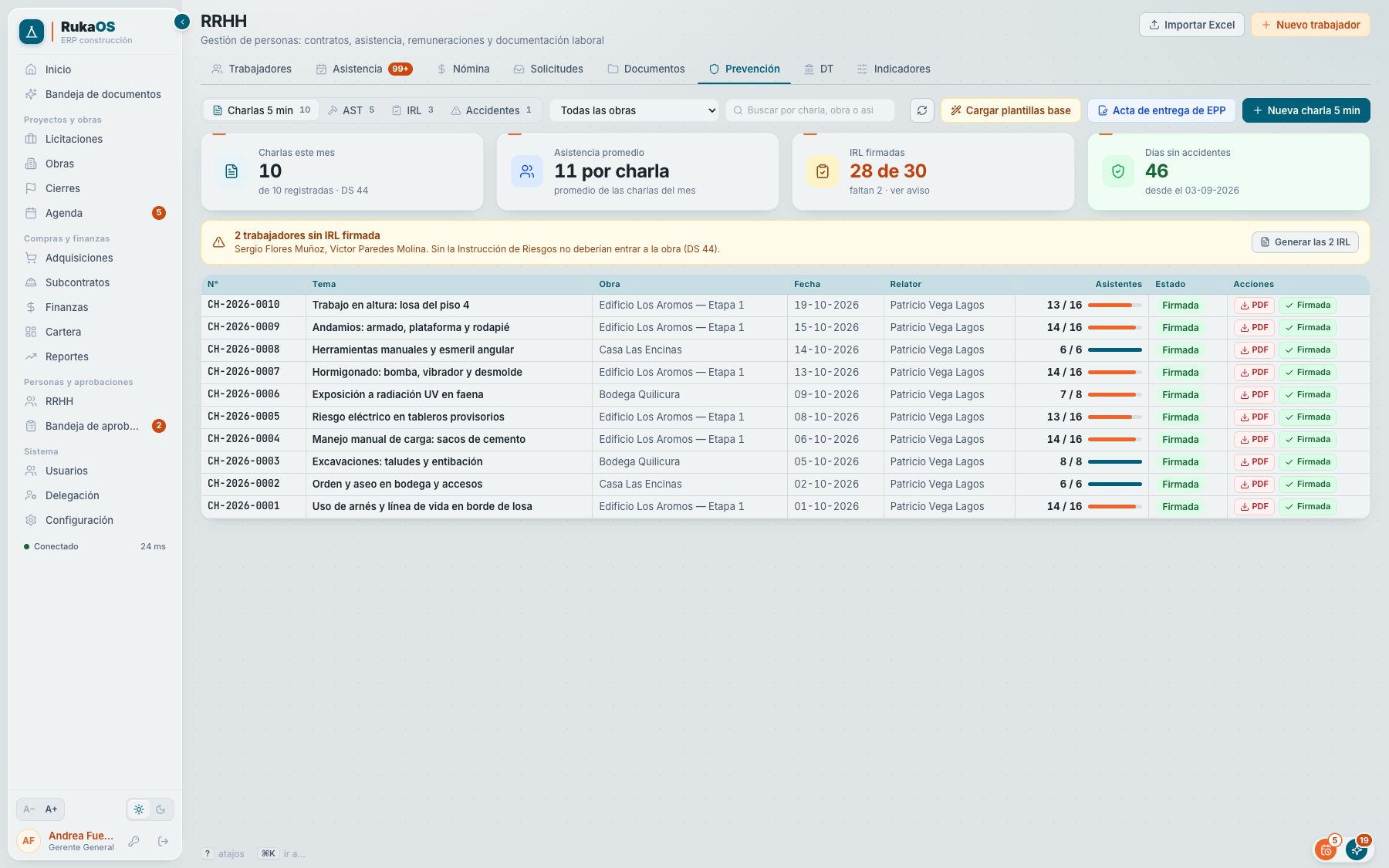Image resolution: width=1389 pixels, height=868 pixels.
Task: Switch to the Indicadores tab
Action: tap(893, 69)
